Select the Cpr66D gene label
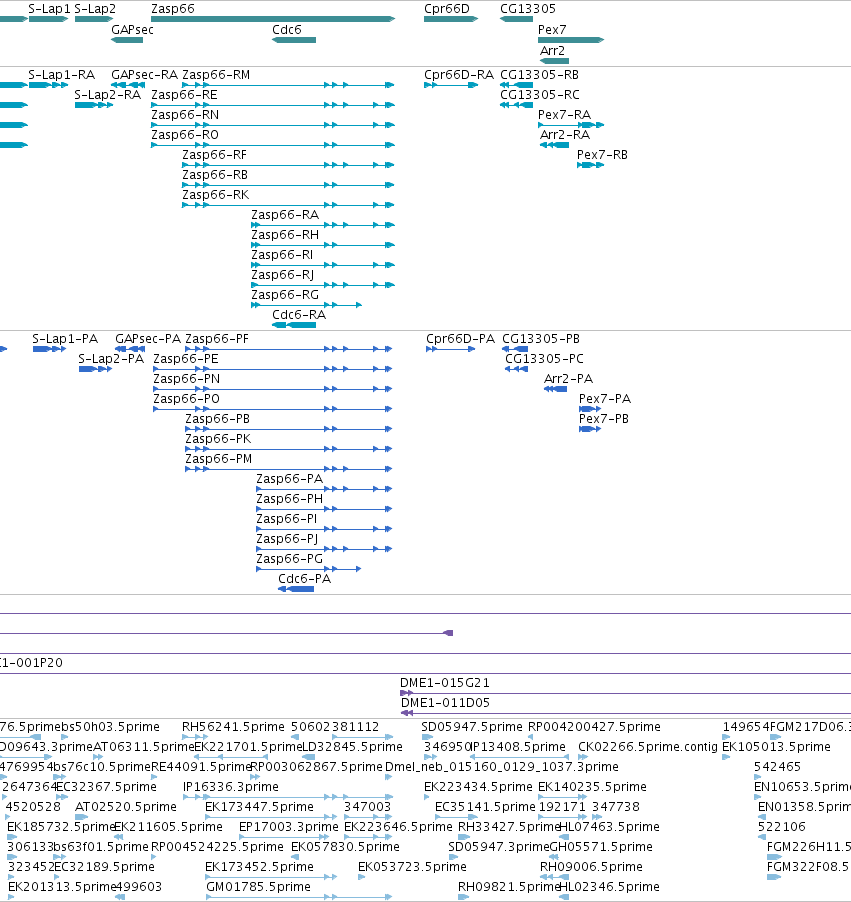The width and height of the screenshot is (851, 902). (x=447, y=9)
